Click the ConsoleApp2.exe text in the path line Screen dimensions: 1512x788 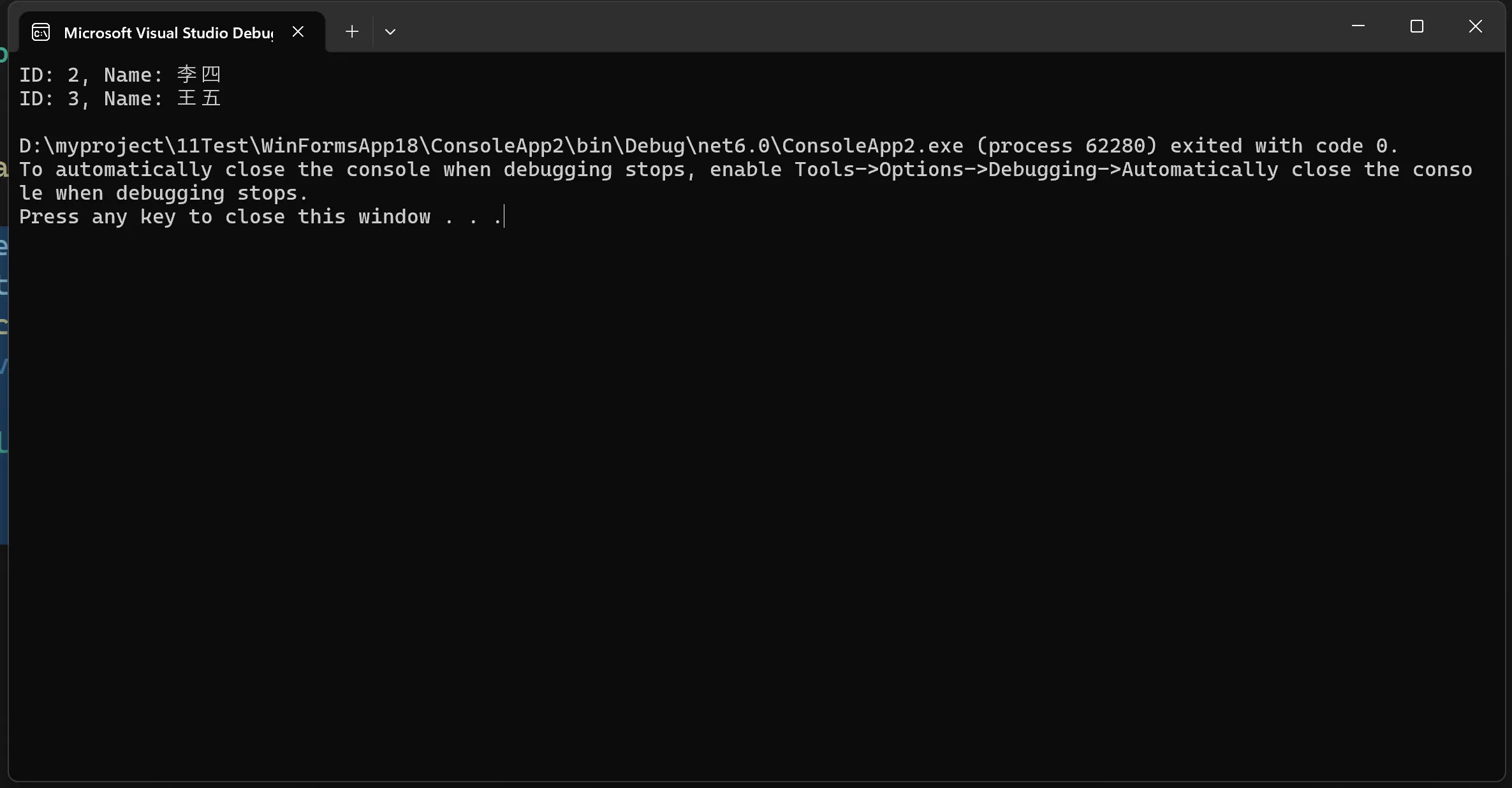872,145
